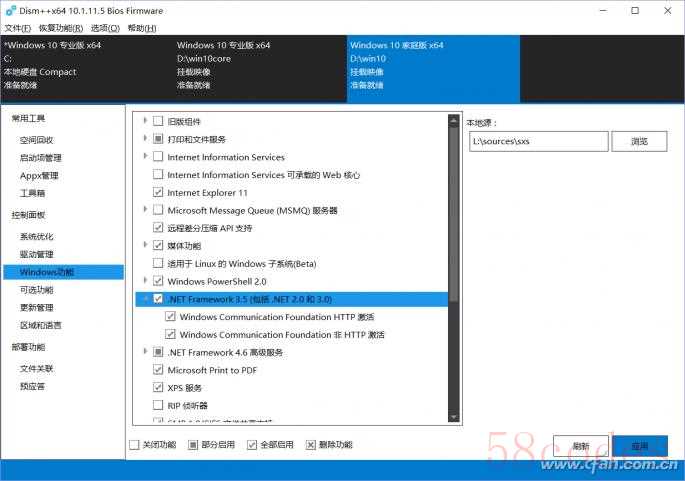Toggle the Internet Information Services checkbox

158,156
